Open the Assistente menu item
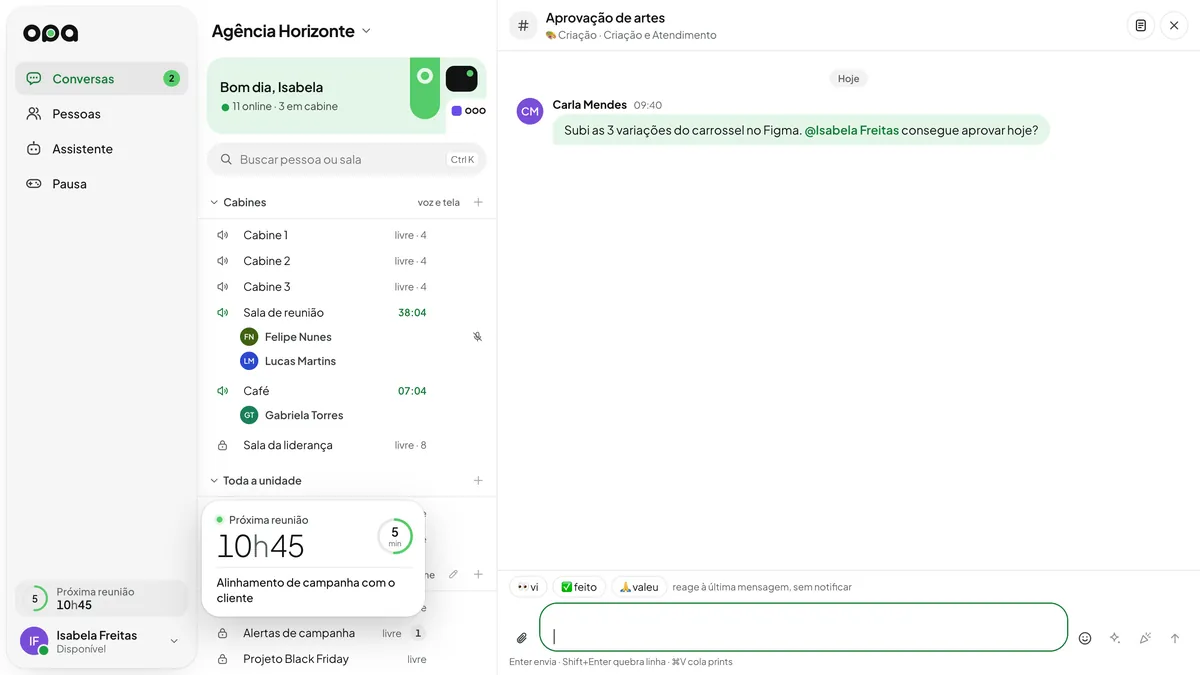Viewport: 1200px width, 675px height. pos(101,149)
